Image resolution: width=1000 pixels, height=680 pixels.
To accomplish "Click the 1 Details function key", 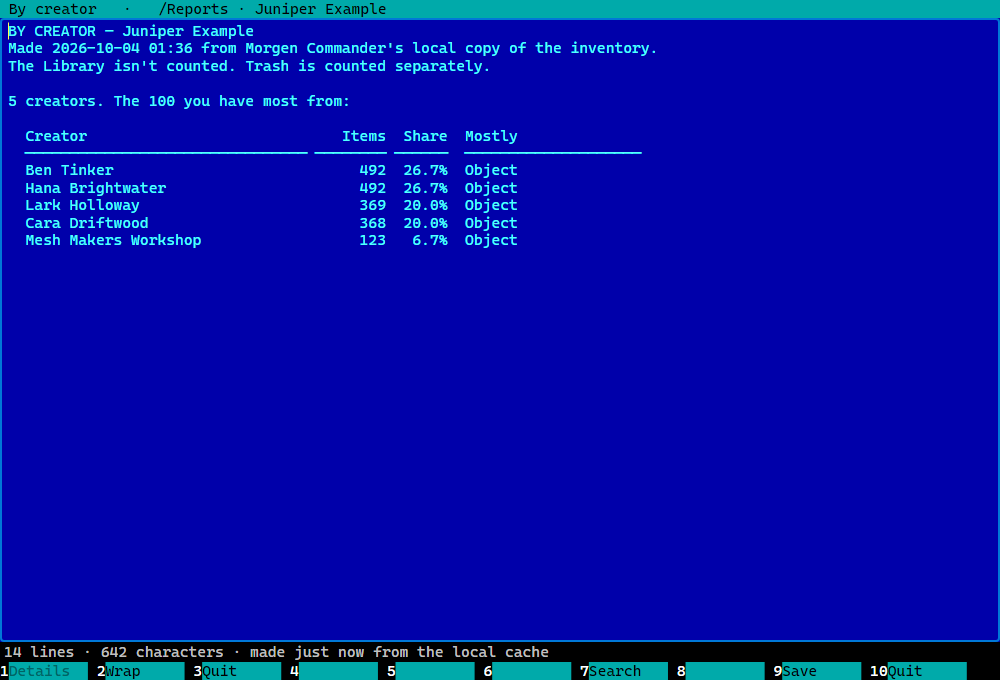I will (x=44, y=671).
